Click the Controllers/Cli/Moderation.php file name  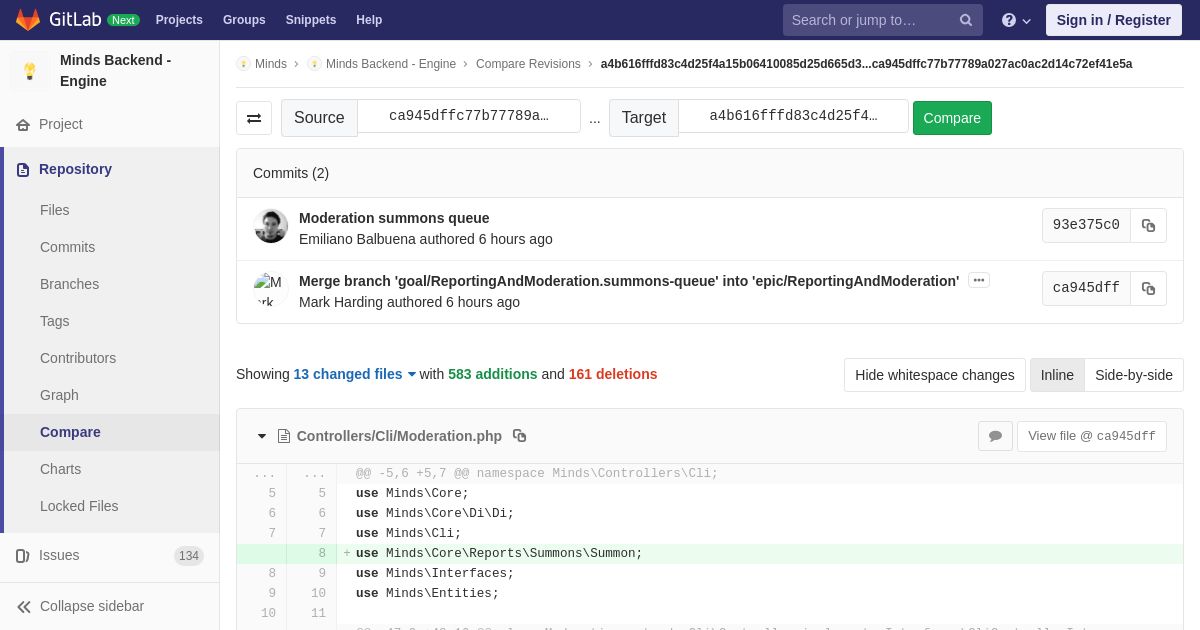pos(399,436)
